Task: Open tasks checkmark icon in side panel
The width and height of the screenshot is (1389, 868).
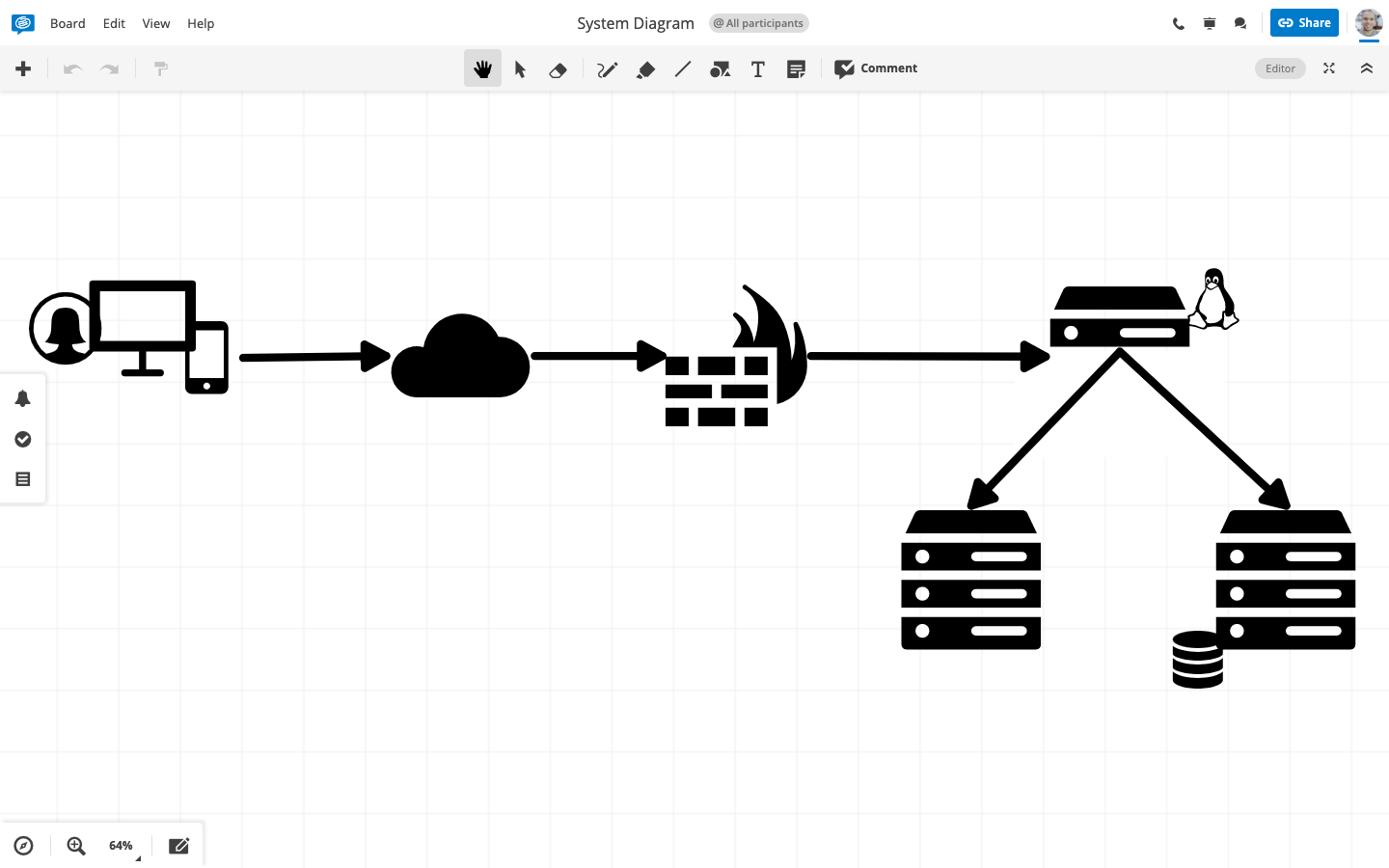Action: click(23, 439)
